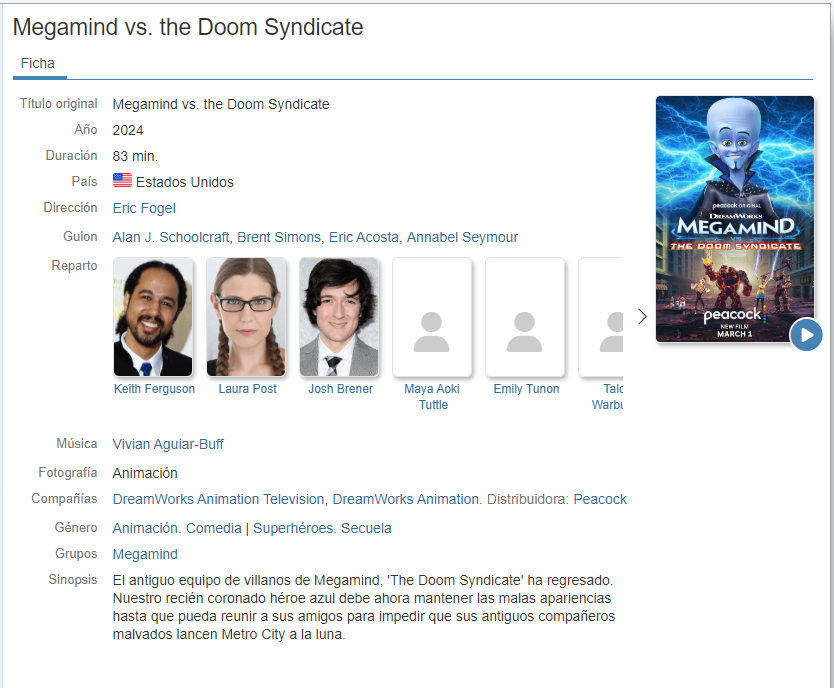Select Emily Tunon placeholder avatar
Image resolution: width=834 pixels, height=688 pixels.
tap(525, 317)
